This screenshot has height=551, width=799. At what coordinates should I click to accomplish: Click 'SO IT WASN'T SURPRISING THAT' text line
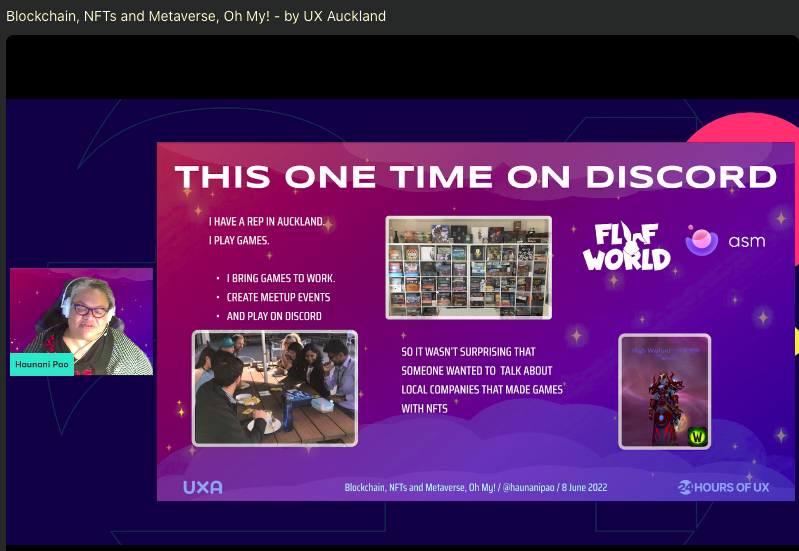pyautogui.click(x=468, y=352)
